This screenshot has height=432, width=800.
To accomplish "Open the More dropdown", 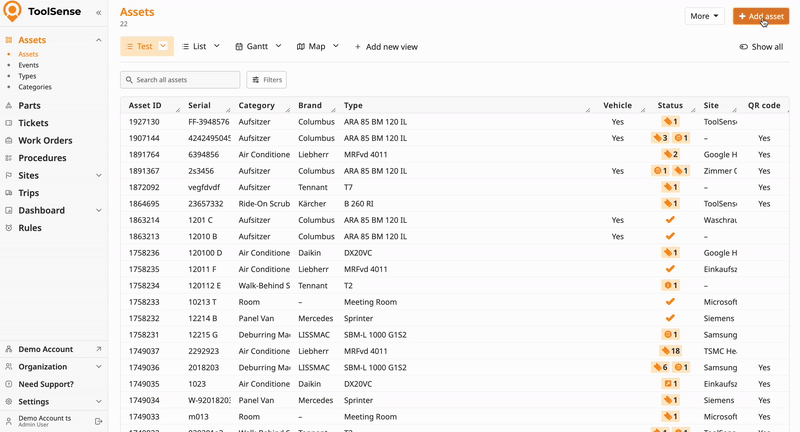I will pos(704,16).
